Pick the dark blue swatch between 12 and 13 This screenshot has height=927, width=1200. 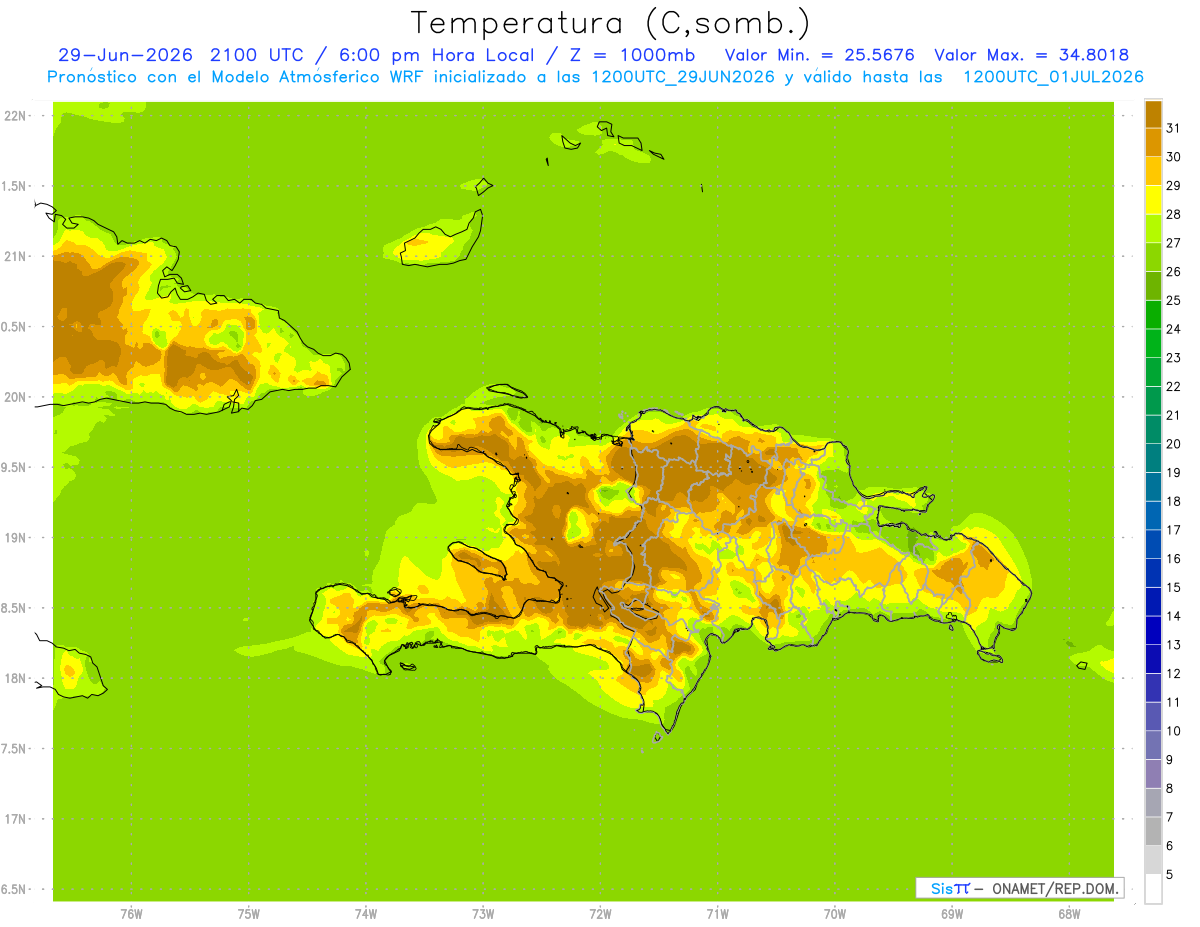(1153, 659)
